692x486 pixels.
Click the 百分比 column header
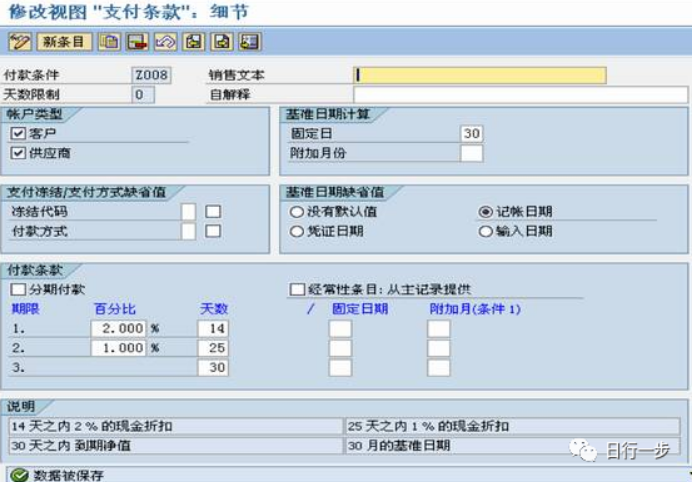pos(115,309)
